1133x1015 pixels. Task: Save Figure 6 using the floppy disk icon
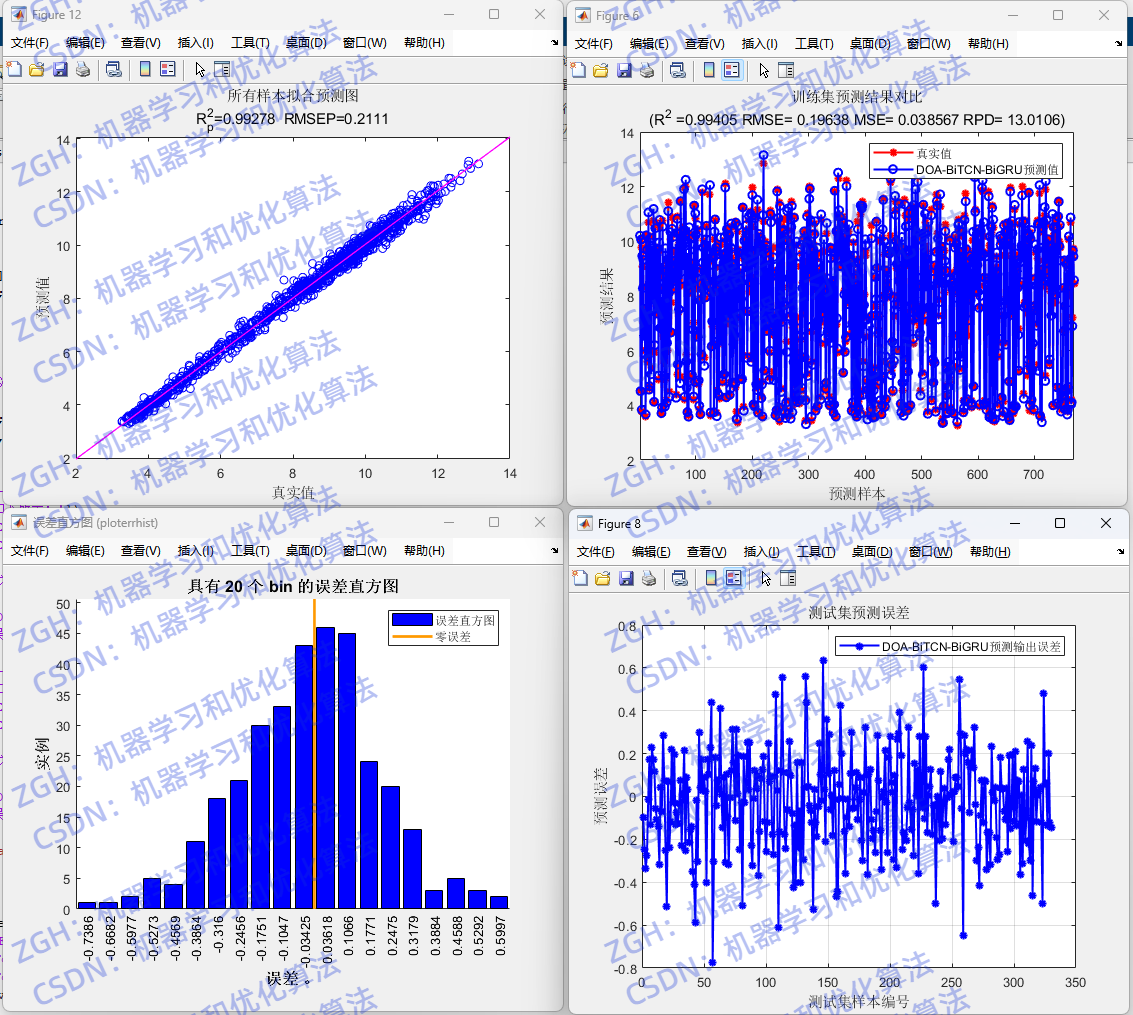624,70
